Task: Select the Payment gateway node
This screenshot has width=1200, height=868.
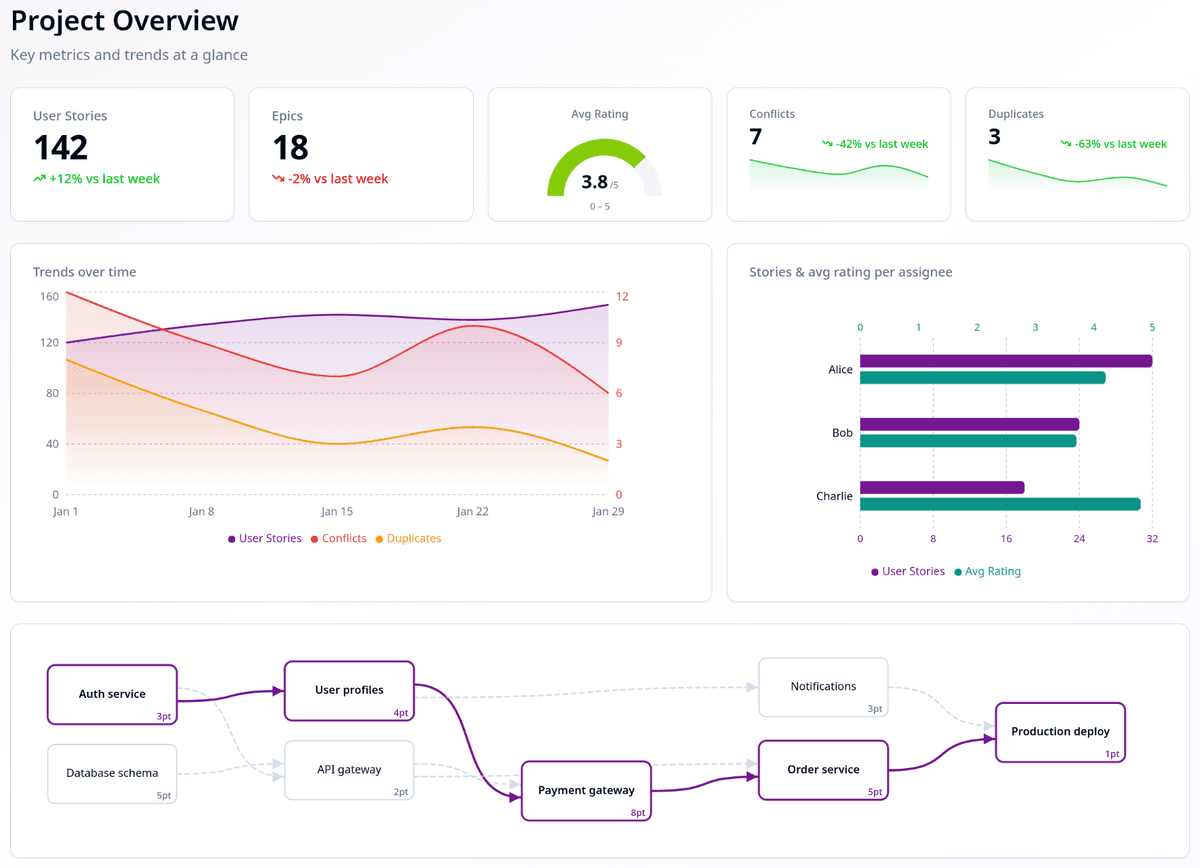Action: click(586, 790)
